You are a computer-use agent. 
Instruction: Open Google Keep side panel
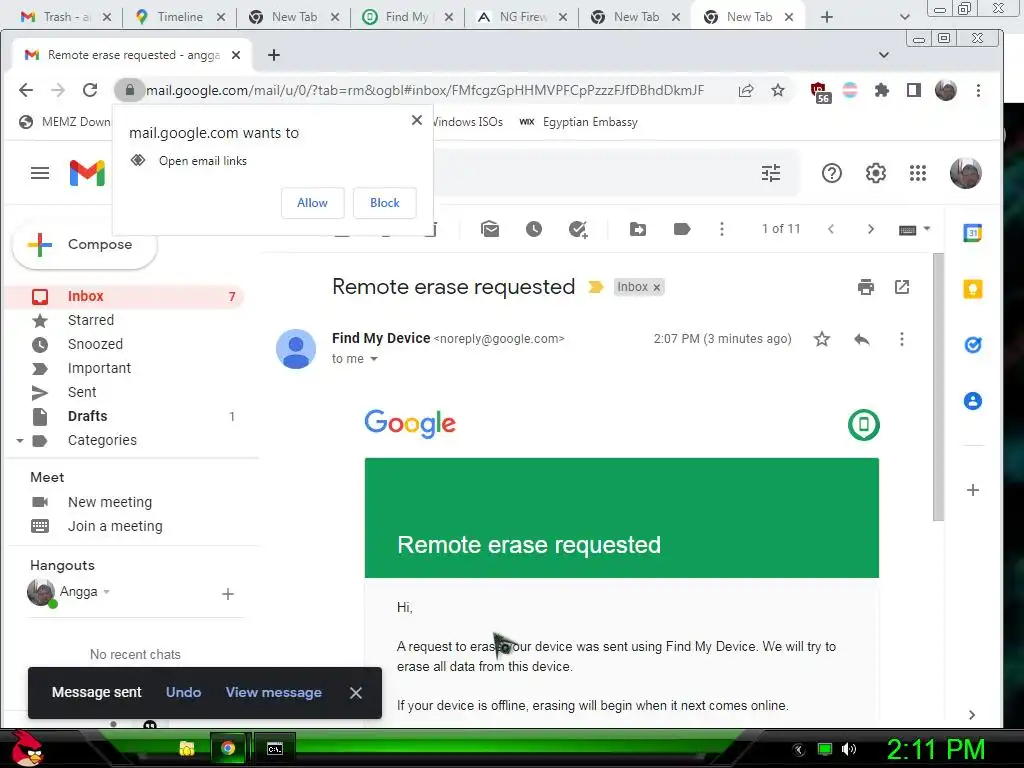[x=972, y=289]
